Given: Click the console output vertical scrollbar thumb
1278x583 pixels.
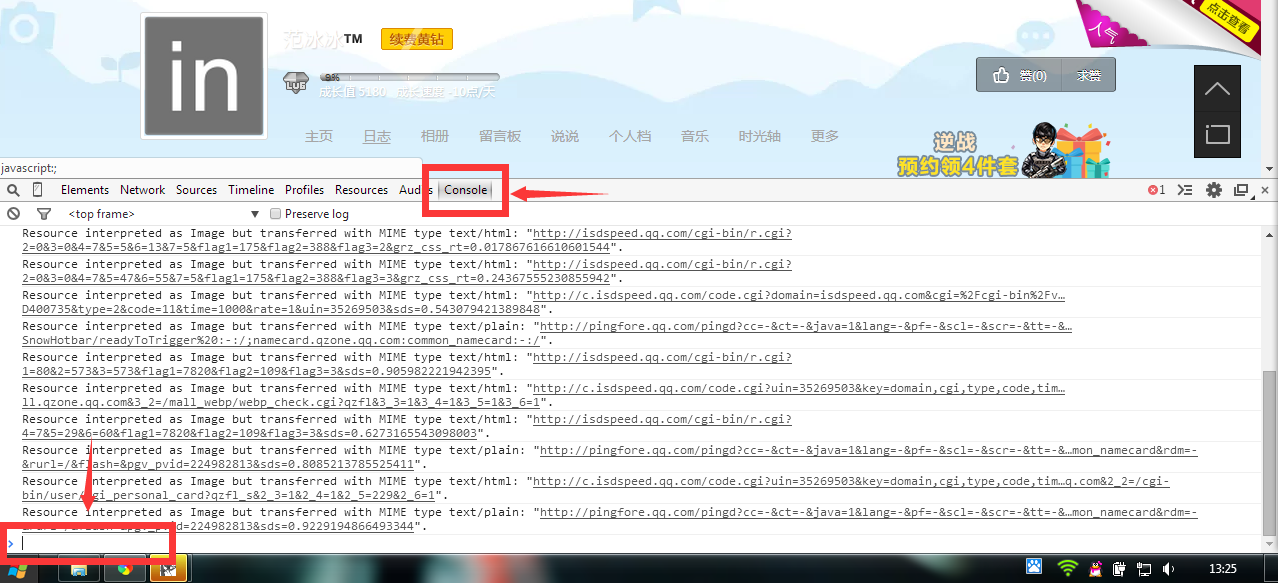Looking at the screenshot, I should (x=1269, y=453).
